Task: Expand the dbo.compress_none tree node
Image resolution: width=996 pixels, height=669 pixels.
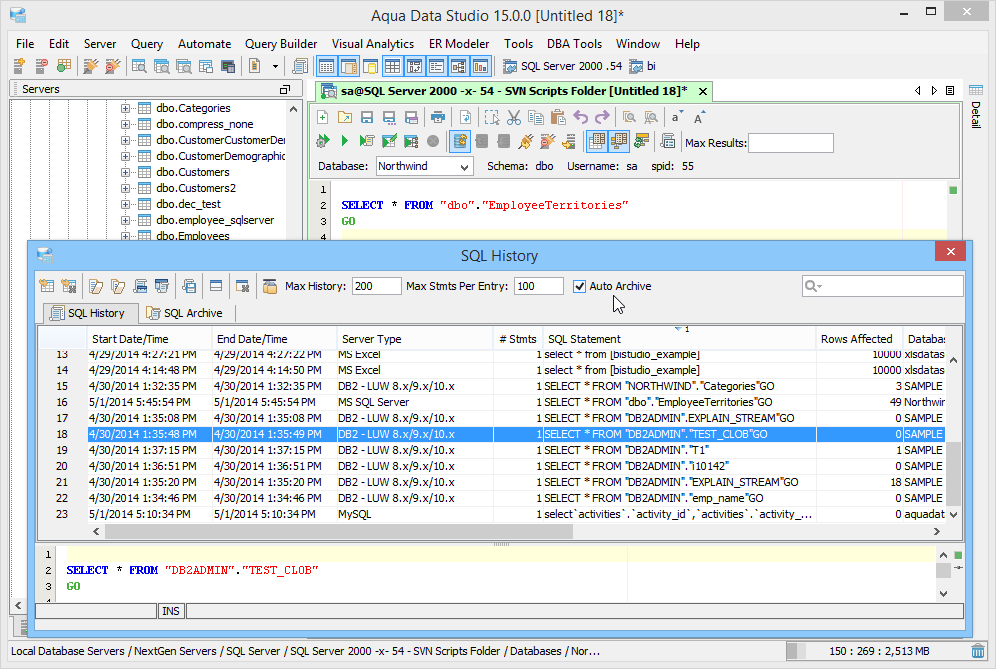Action: (125, 125)
